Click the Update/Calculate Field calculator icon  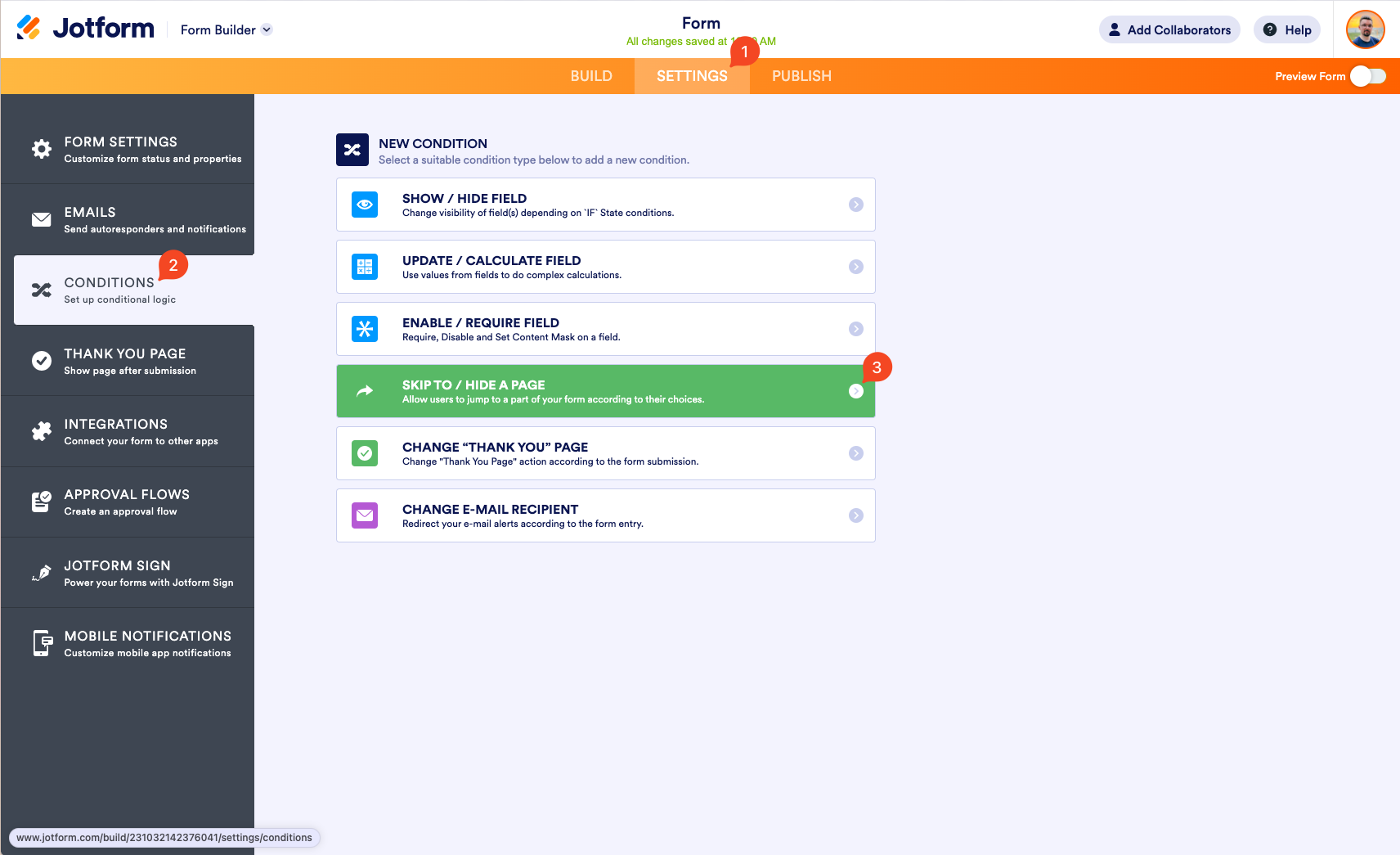[365, 267]
